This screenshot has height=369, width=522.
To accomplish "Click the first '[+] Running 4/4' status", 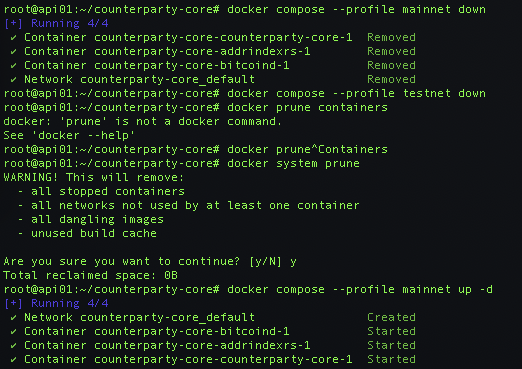I will pos(56,24).
